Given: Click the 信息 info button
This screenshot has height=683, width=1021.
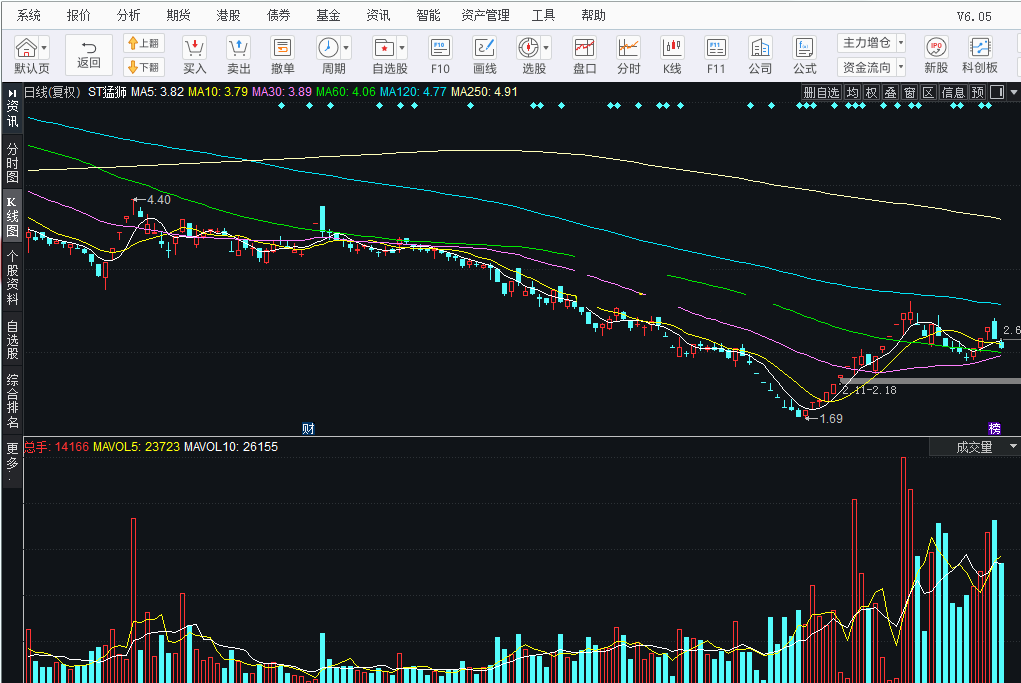Looking at the screenshot, I should point(953,92).
